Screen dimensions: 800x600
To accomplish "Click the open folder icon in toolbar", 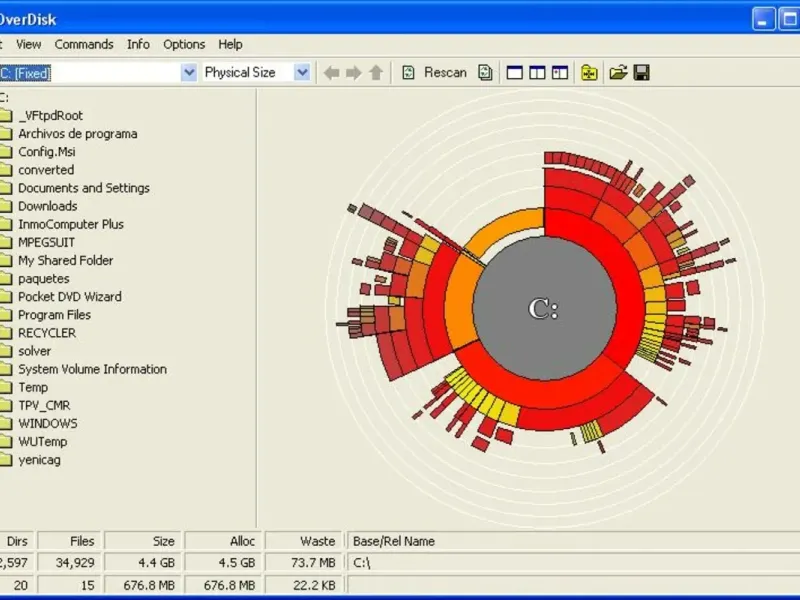I will 618,72.
